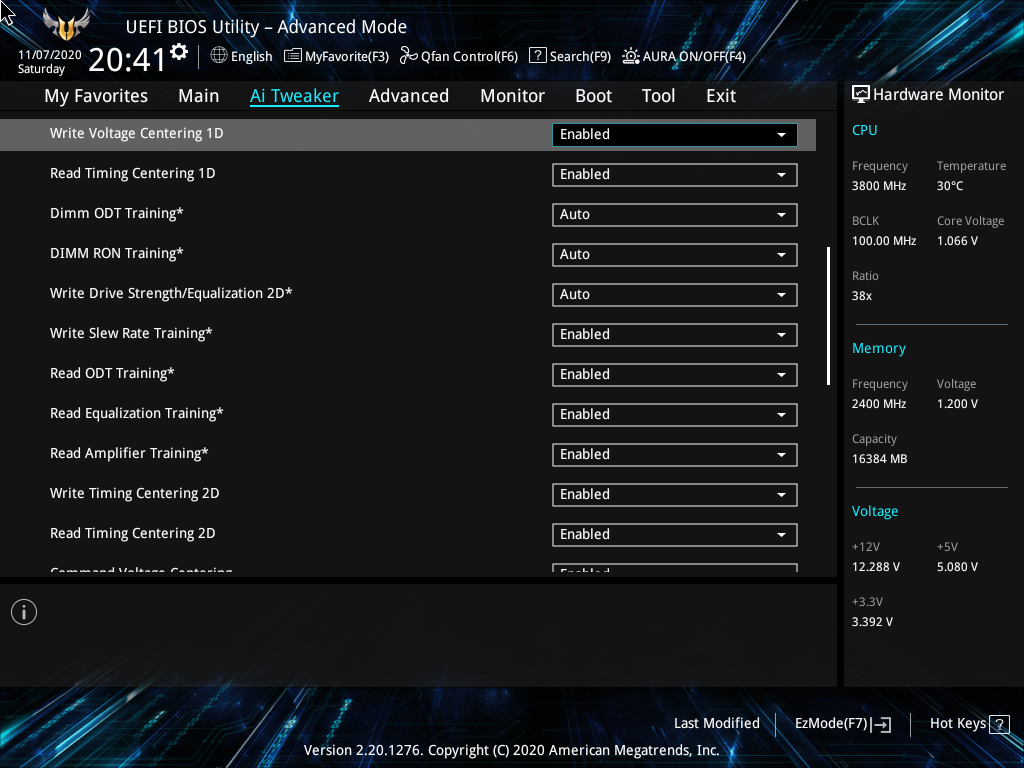Click the 12.288 V reading
This screenshot has height=768, width=1024.
coord(876,567)
